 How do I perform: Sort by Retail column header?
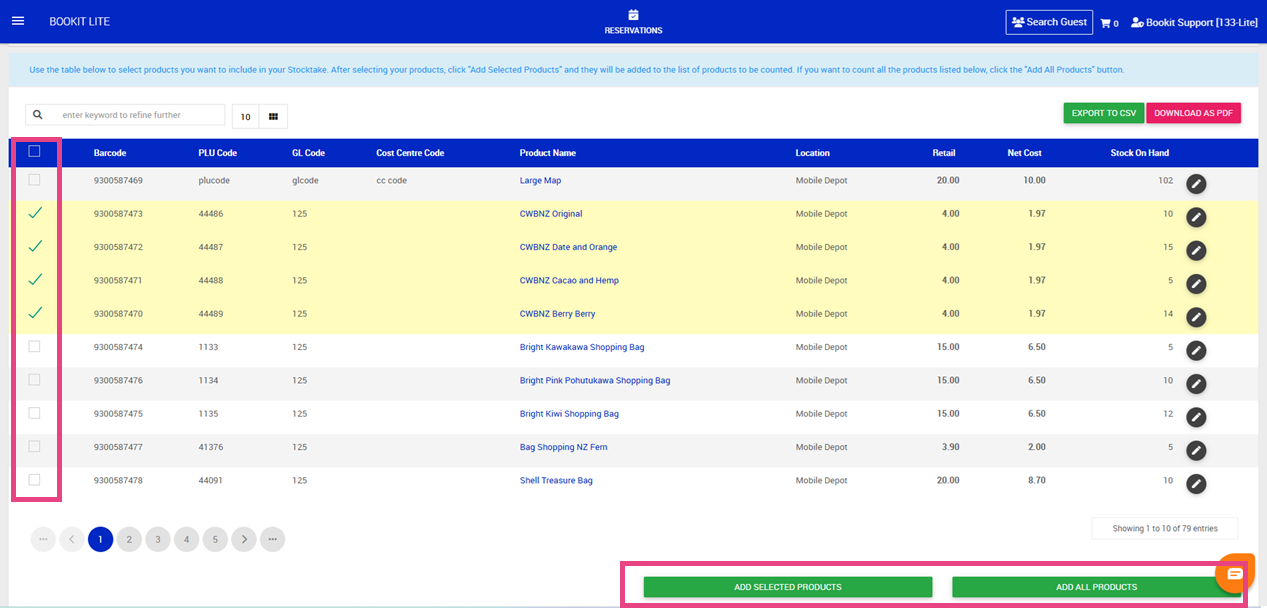(943, 153)
